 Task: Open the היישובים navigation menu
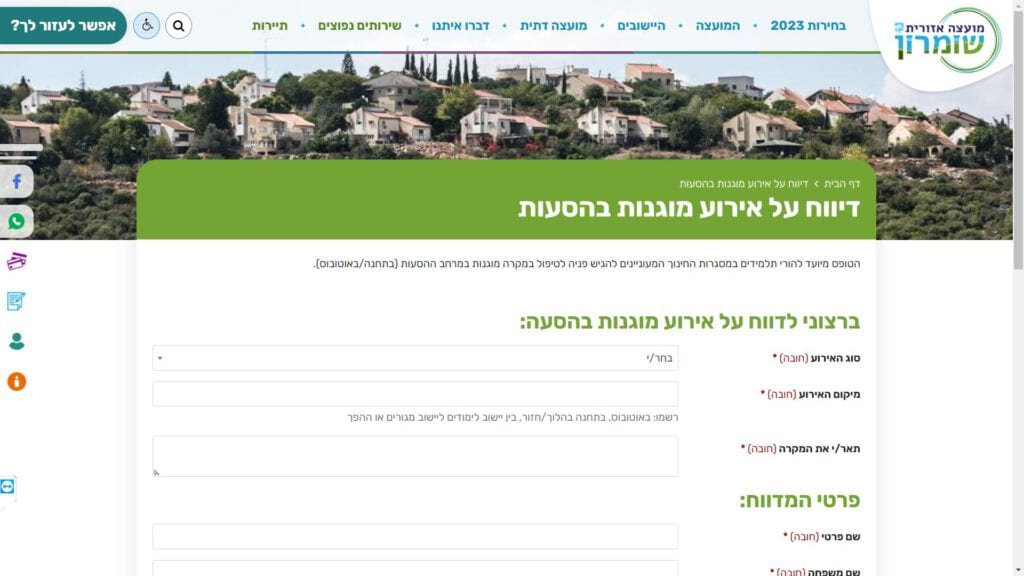639,25
